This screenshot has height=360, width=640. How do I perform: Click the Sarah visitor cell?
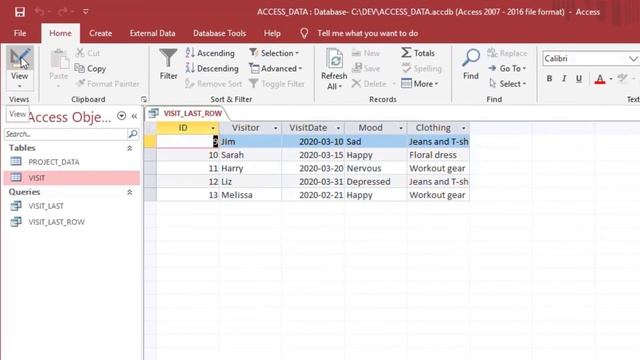[250, 155]
